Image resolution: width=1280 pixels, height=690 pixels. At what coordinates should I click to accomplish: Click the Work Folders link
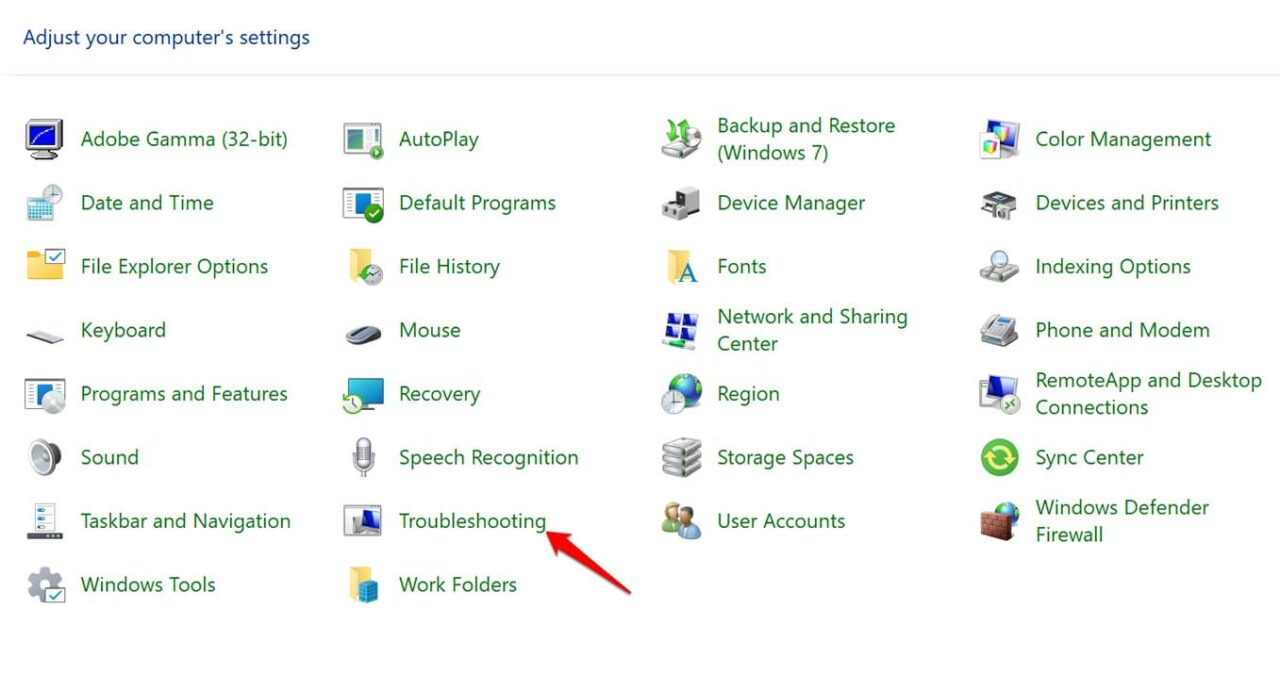coord(458,585)
